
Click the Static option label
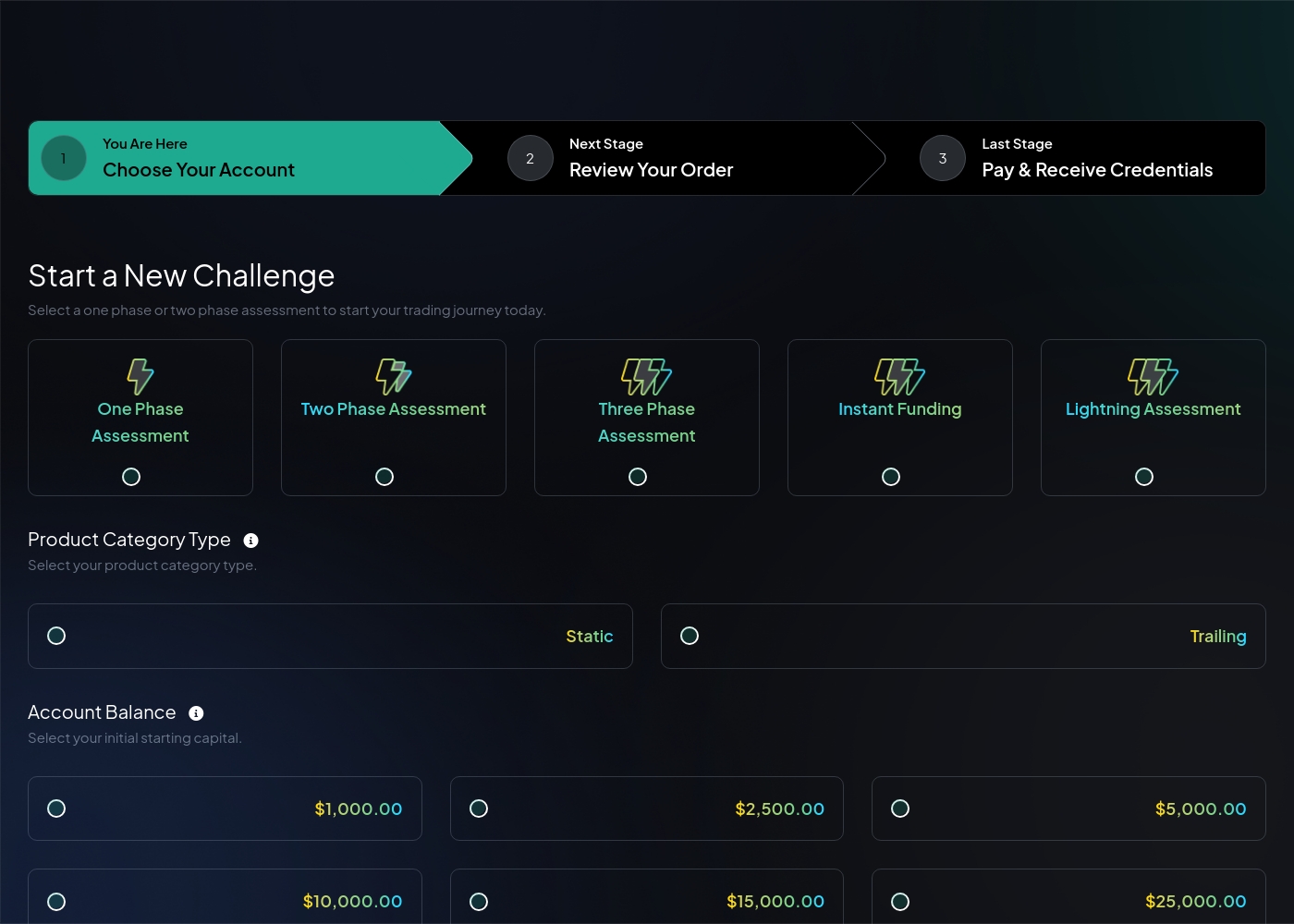(590, 637)
